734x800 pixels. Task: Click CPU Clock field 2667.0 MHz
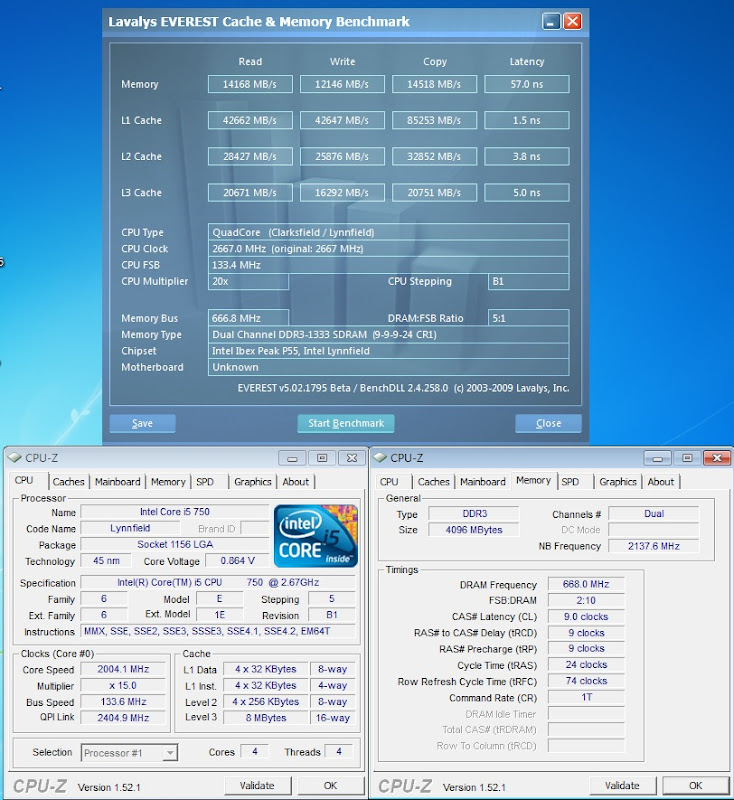[x=388, y=248]
